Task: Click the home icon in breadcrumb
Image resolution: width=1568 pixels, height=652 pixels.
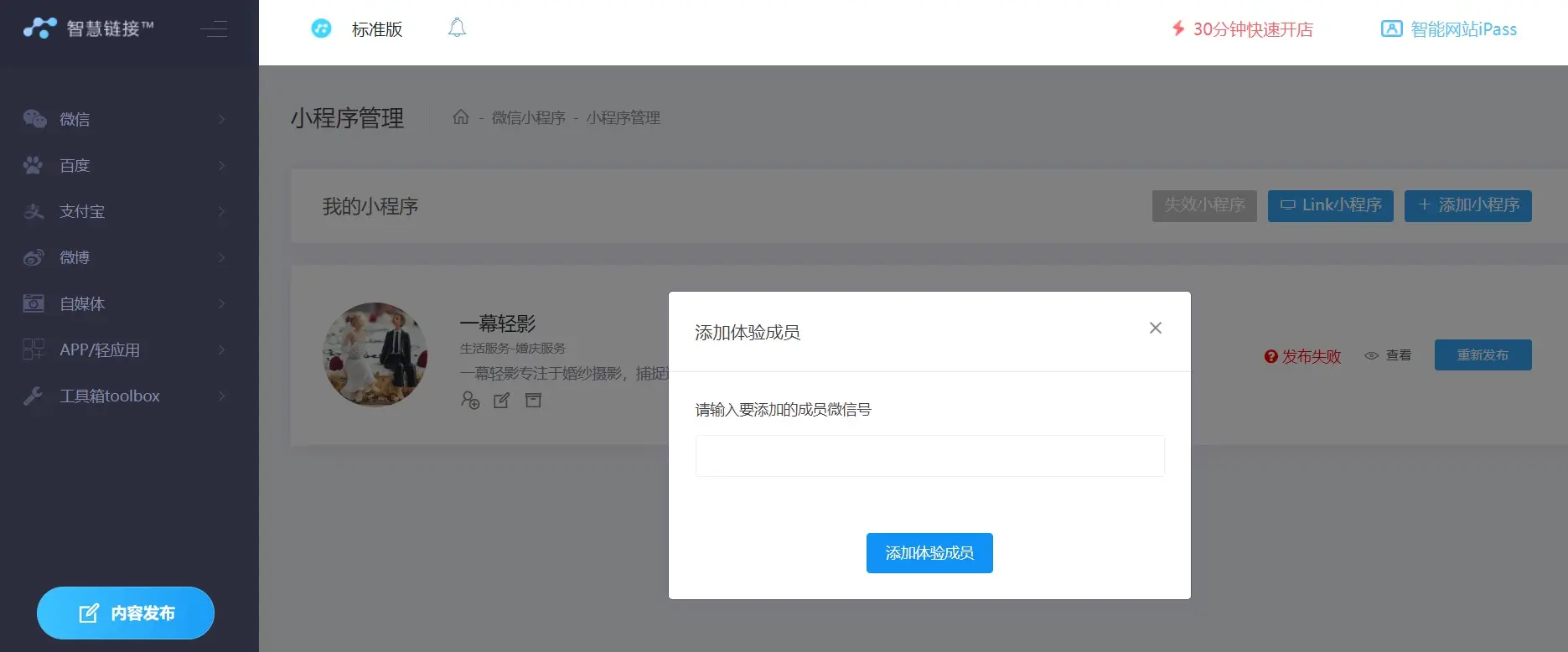Action: pyautogui.click(x=461, y=117)
